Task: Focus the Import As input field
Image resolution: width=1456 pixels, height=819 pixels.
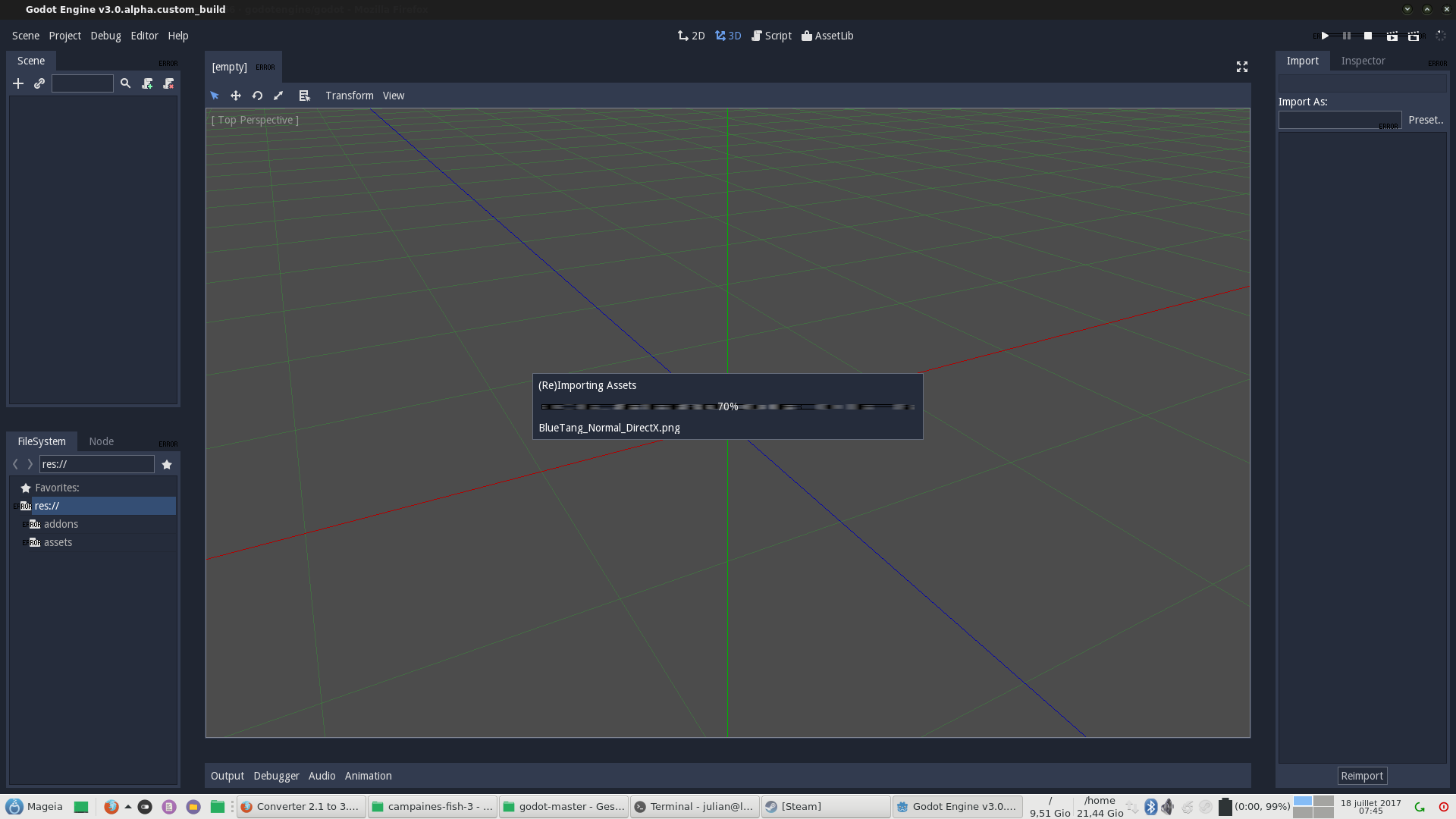Action: [1340, 120]
